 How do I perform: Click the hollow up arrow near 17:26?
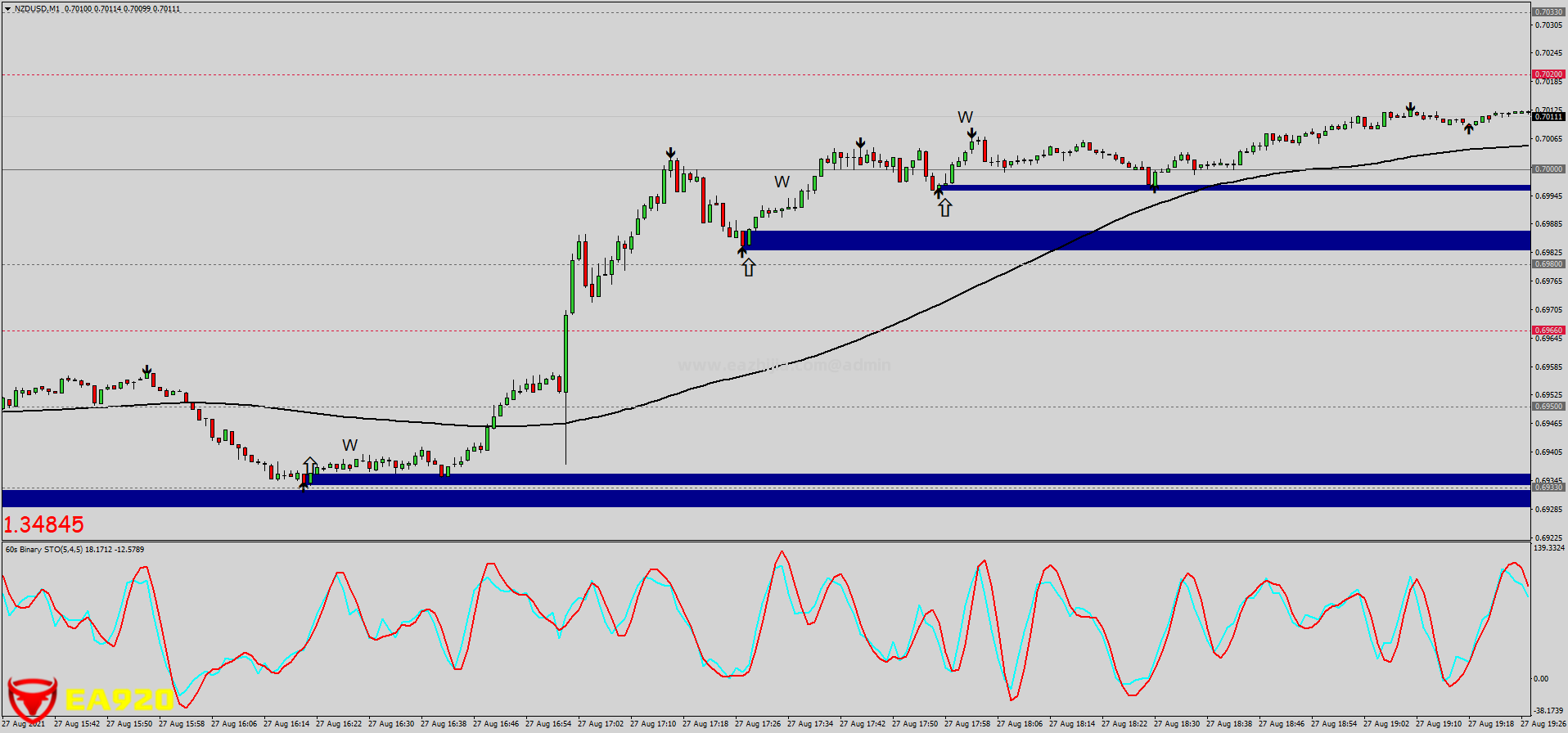click(748, 267)
